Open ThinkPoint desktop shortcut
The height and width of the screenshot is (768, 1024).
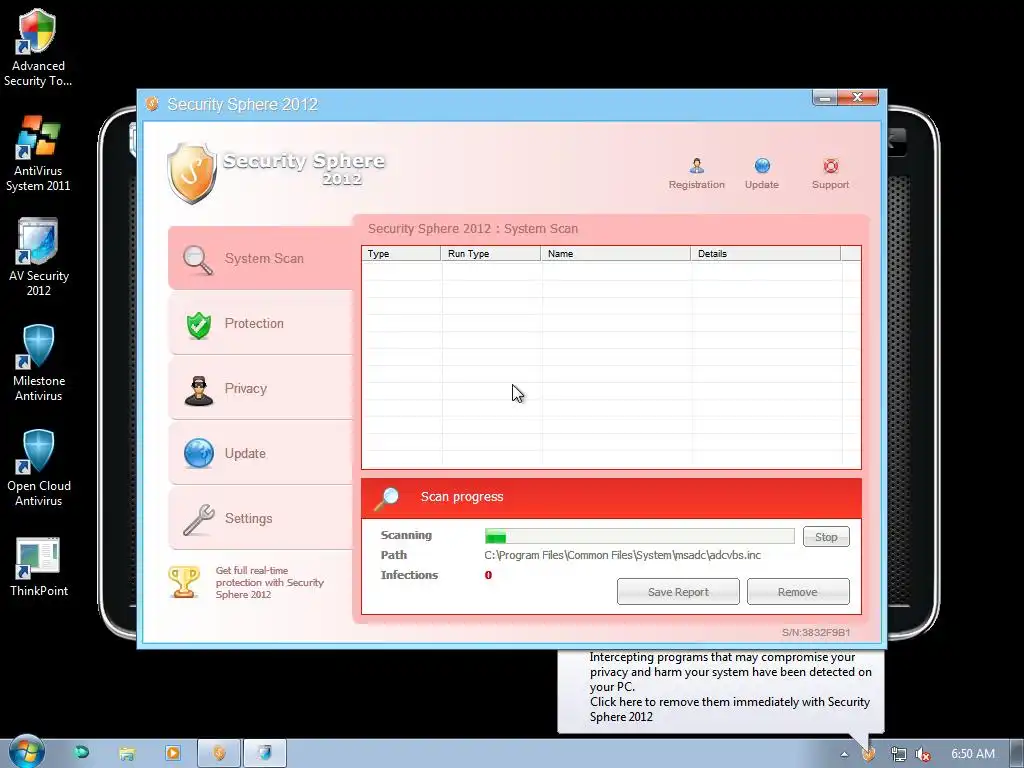(x=38, y=567)
